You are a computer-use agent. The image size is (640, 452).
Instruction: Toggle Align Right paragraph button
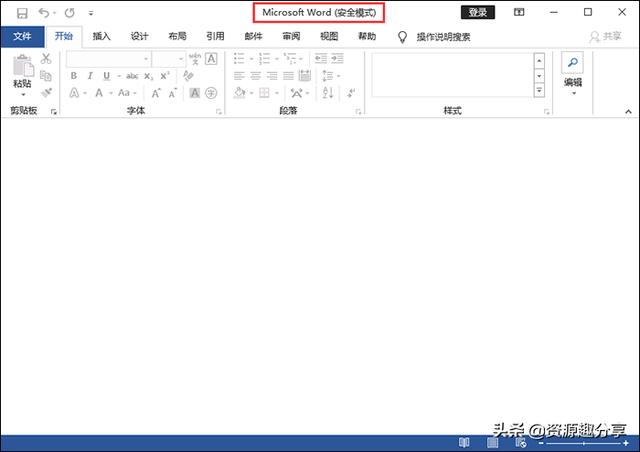point(272,76)
